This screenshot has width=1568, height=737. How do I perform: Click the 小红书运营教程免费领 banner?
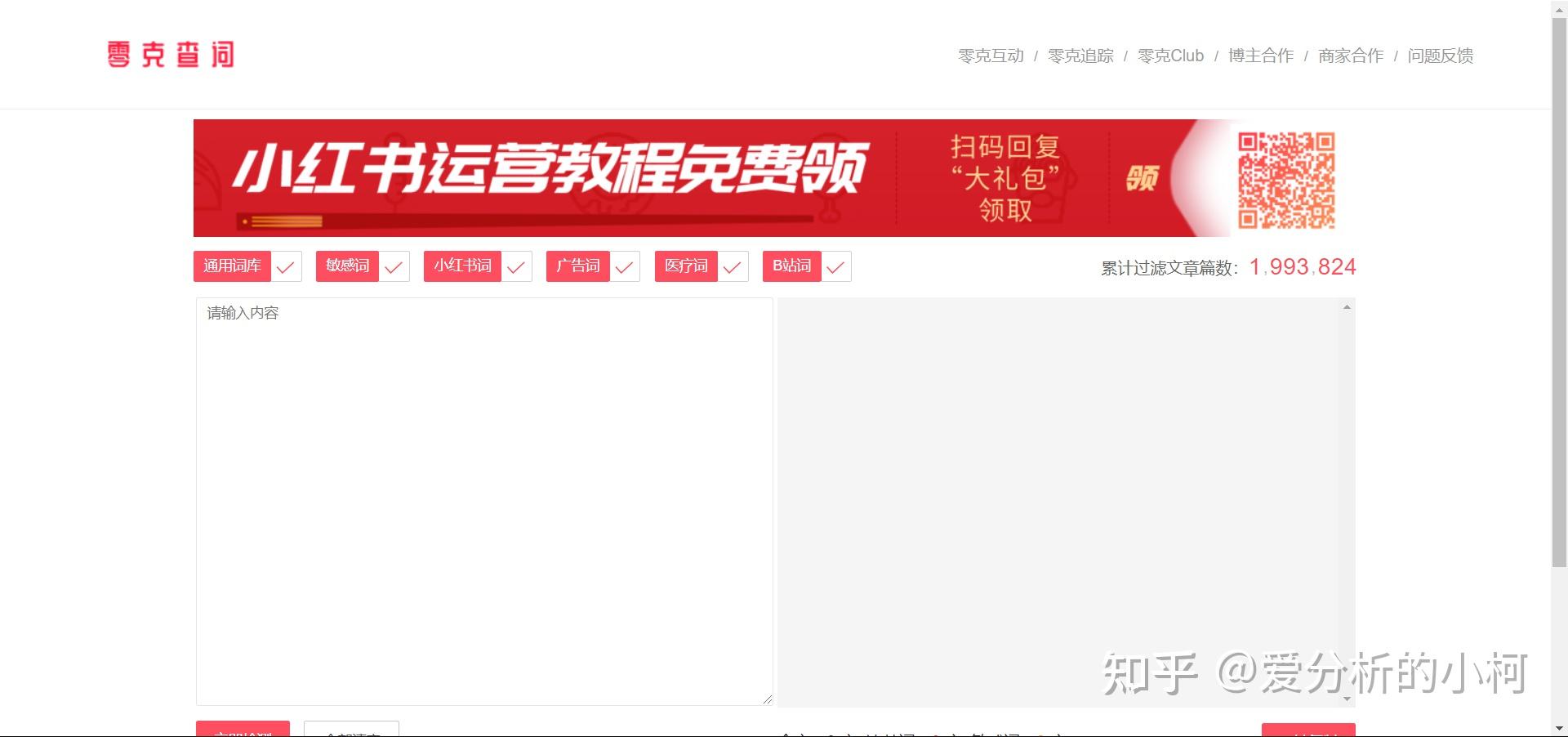pos(774,178)
